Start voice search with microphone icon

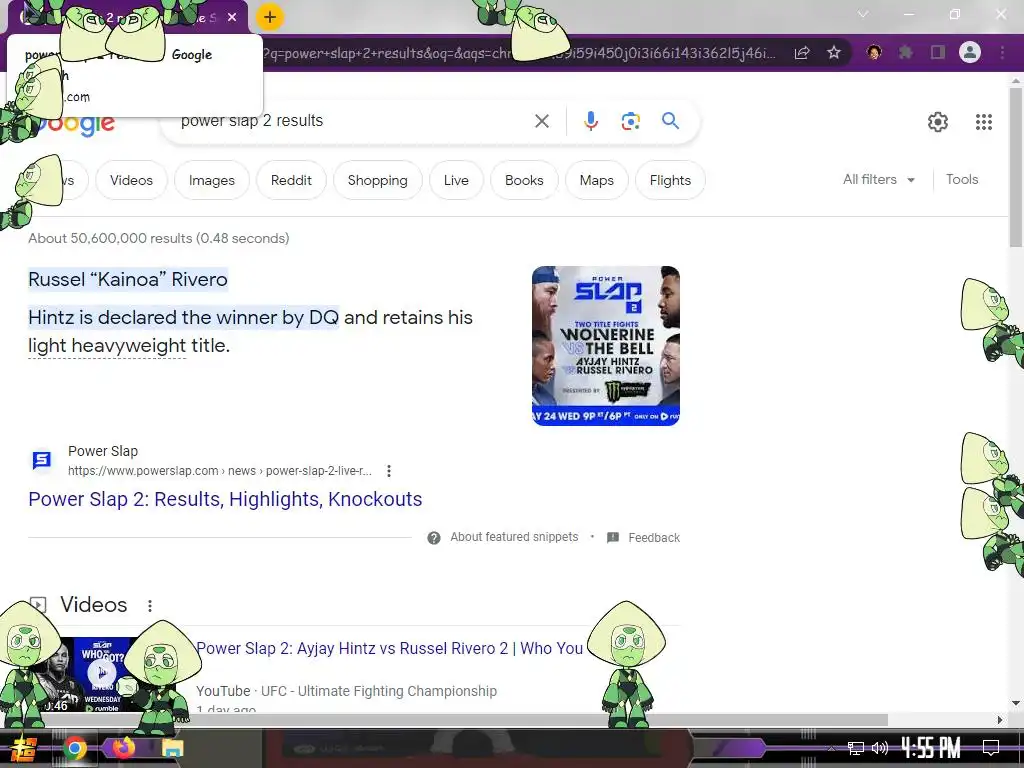pyautogui.click(x=590, y=121)
